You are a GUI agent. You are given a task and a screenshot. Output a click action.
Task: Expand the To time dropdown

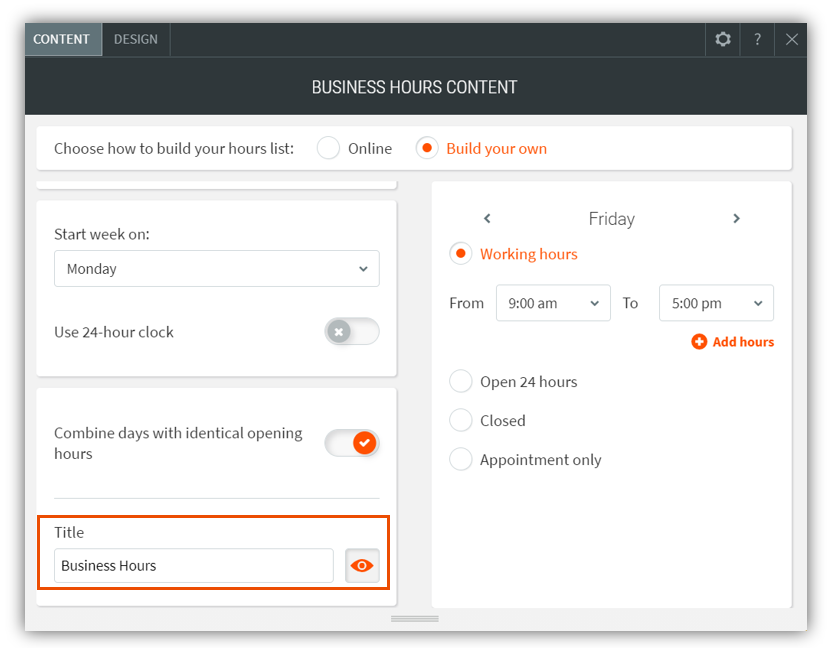[716, 303]
